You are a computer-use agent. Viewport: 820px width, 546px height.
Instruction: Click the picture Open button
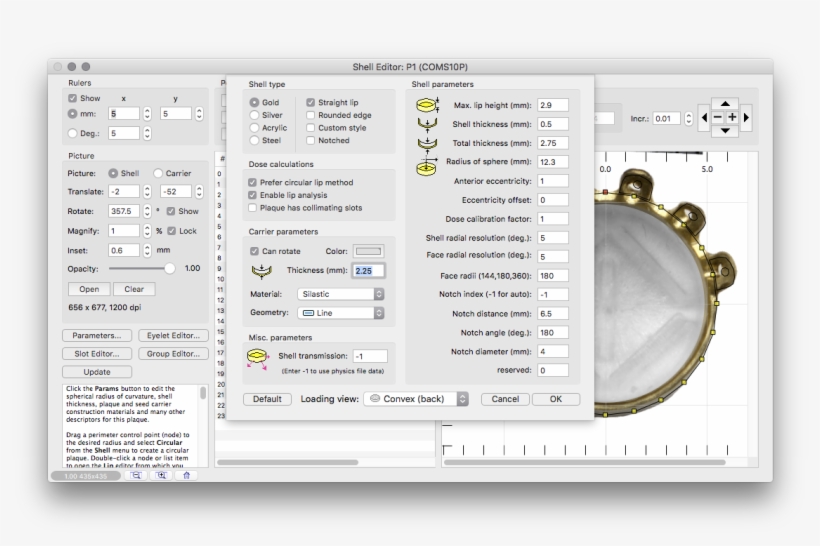pyautogui.click(x=89, y=289)
